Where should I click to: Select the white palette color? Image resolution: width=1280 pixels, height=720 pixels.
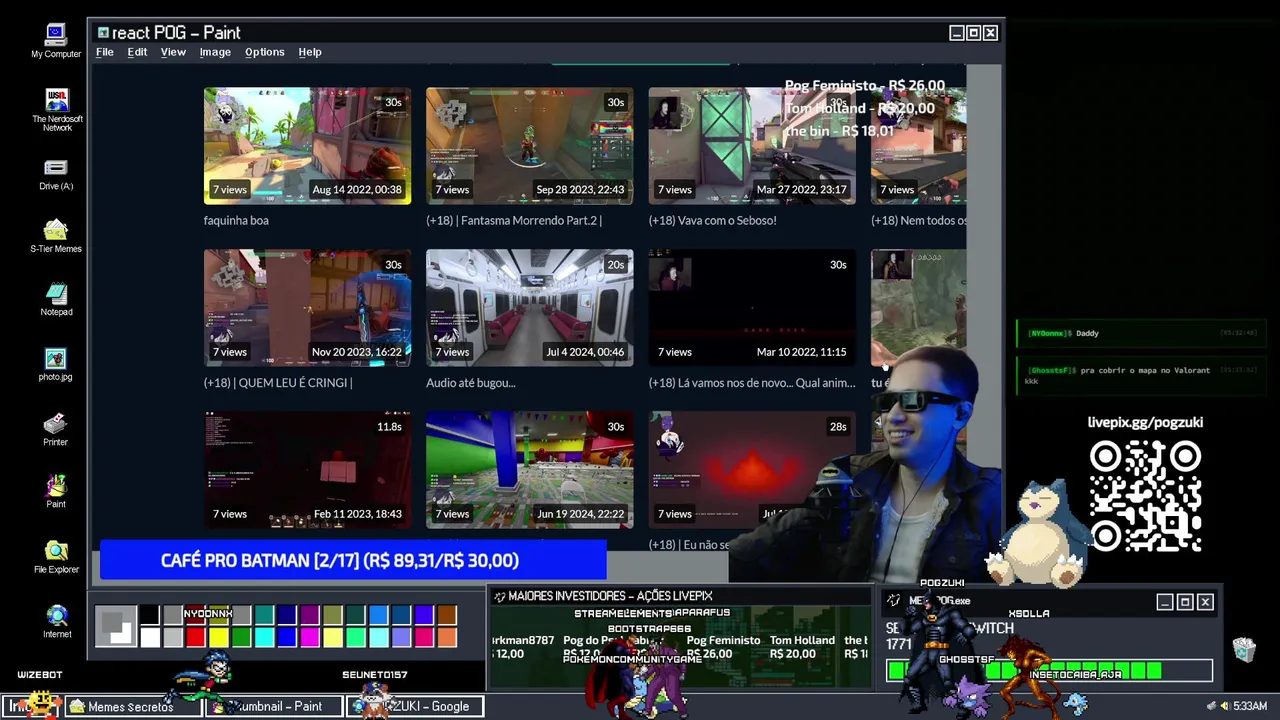tap(150, 637)
